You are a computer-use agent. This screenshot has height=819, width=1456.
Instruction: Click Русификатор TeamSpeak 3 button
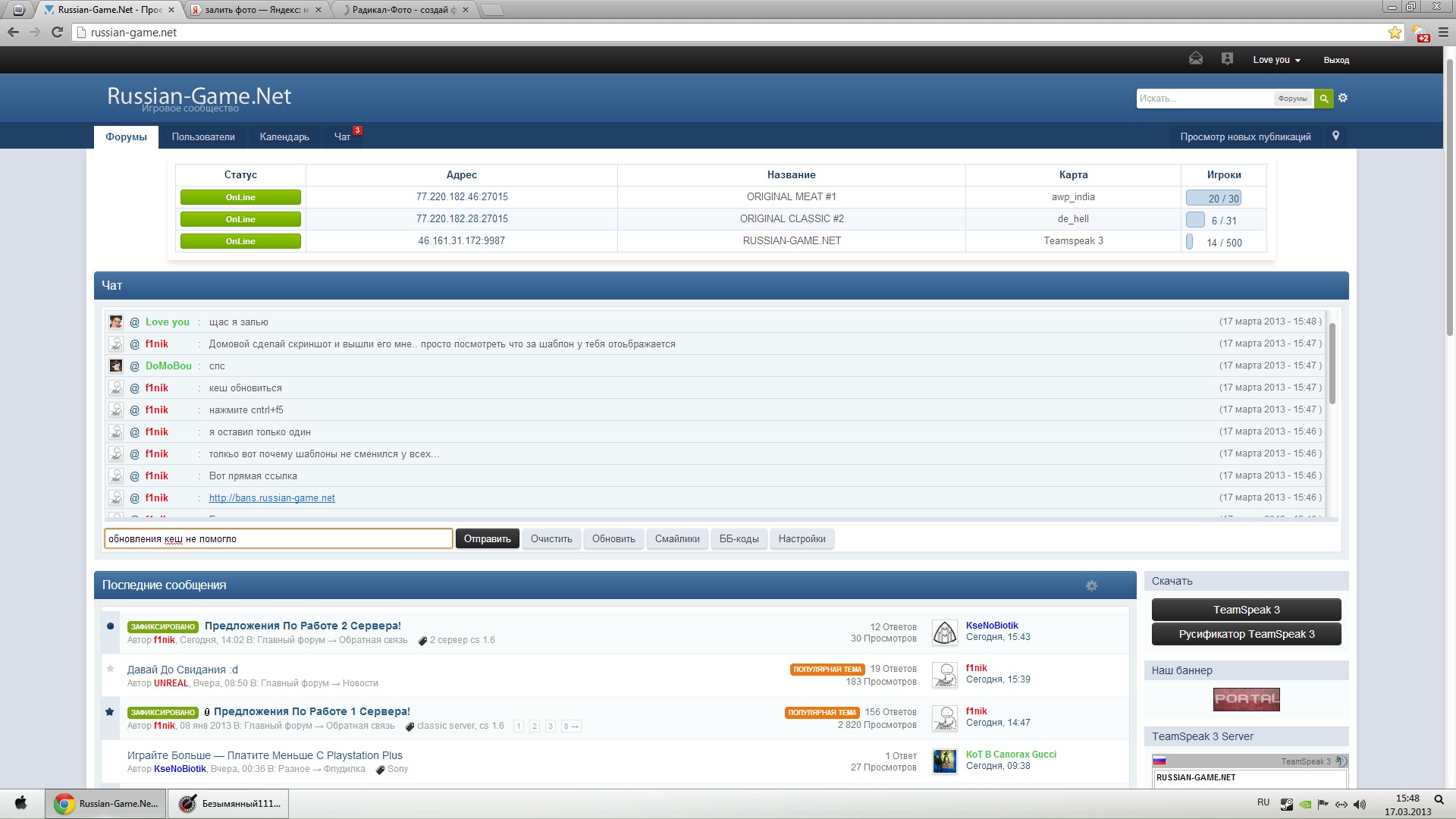(x=1246, y=635)
